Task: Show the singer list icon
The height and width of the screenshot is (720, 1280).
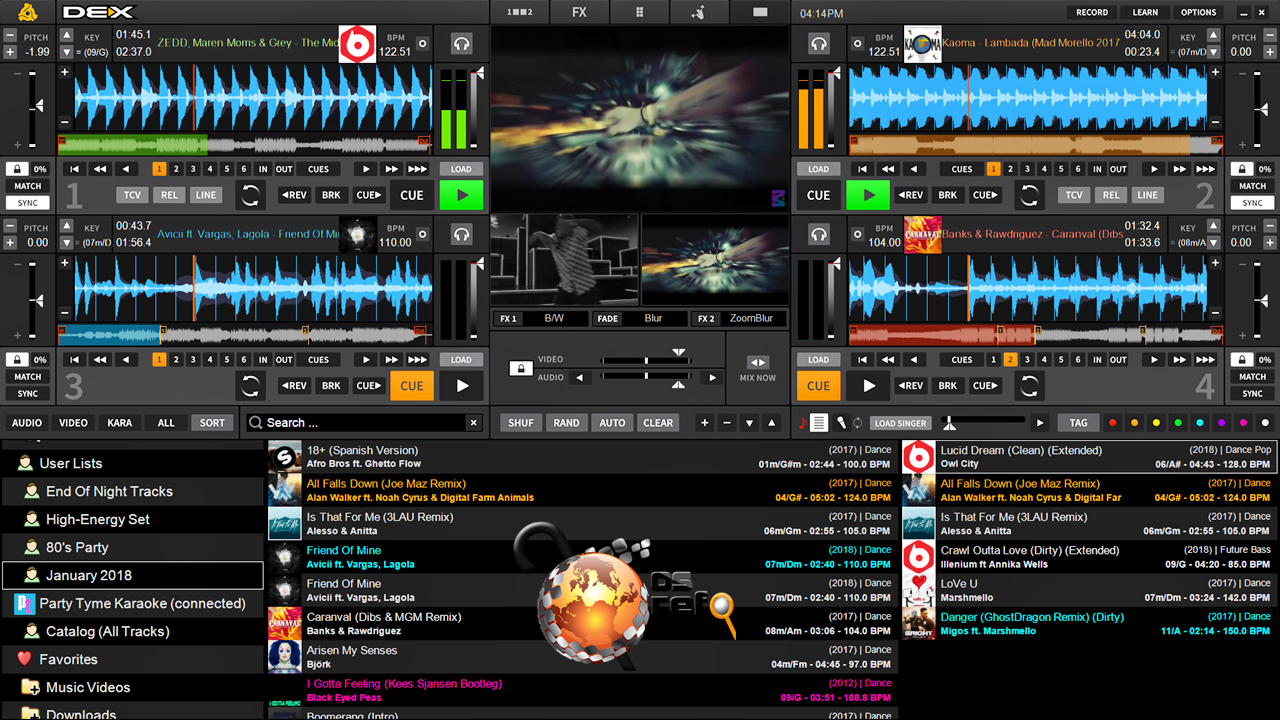Action: pyautogui.click(x=819, y=423)
